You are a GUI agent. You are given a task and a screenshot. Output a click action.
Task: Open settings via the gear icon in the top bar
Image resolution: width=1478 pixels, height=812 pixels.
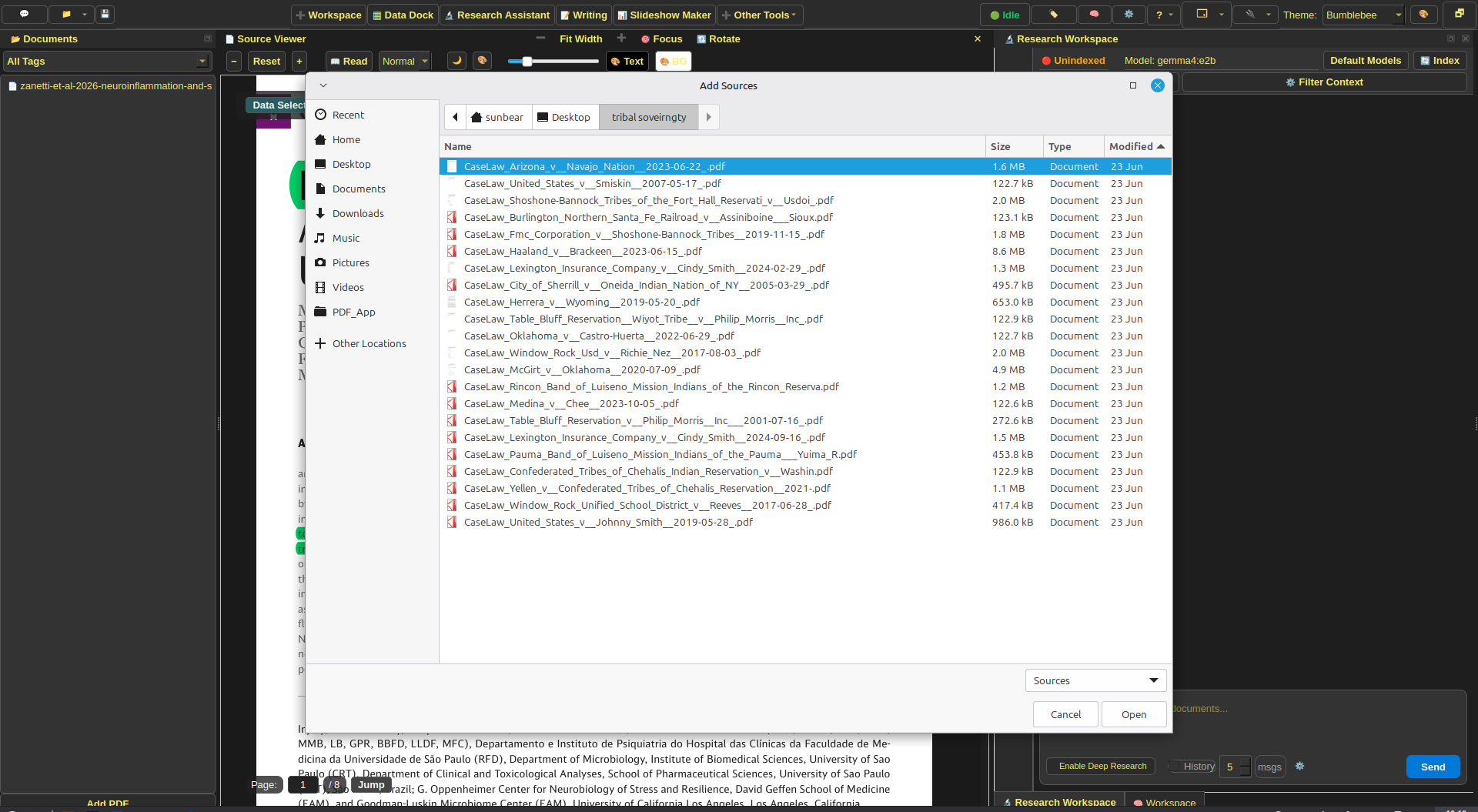click(x=1129, y=14)
